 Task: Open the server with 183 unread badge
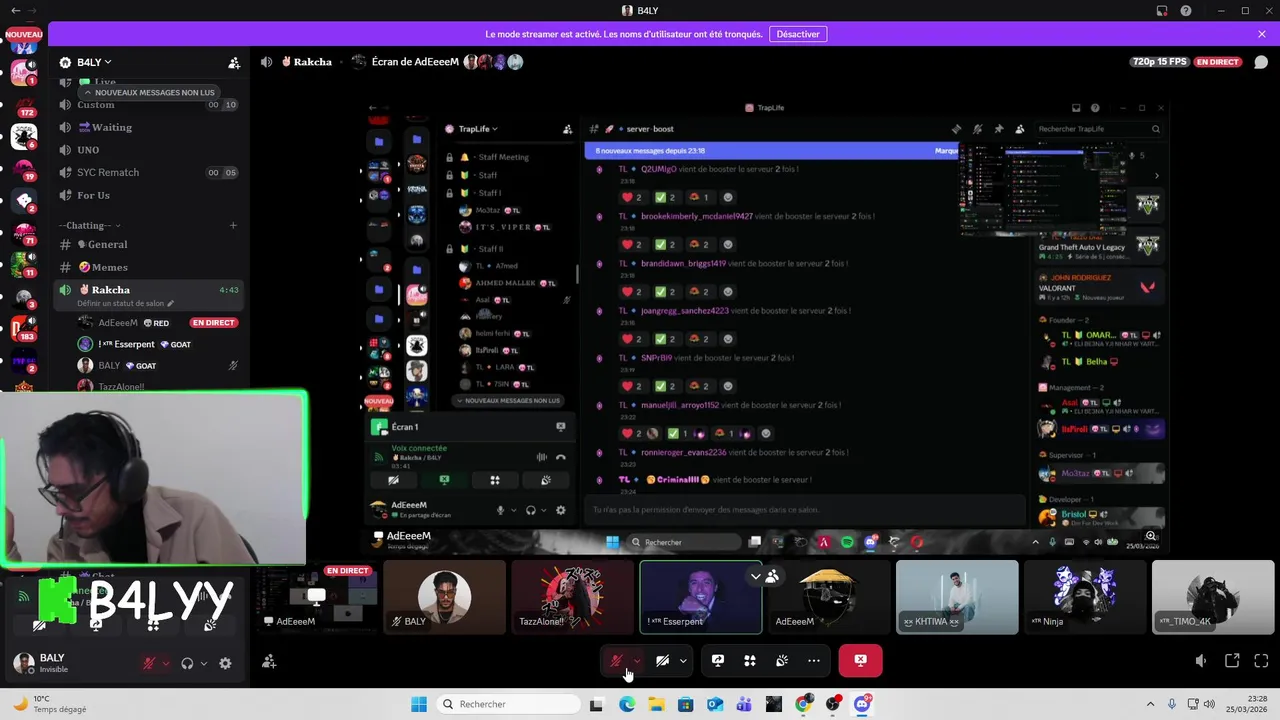(x=24, y=327)
